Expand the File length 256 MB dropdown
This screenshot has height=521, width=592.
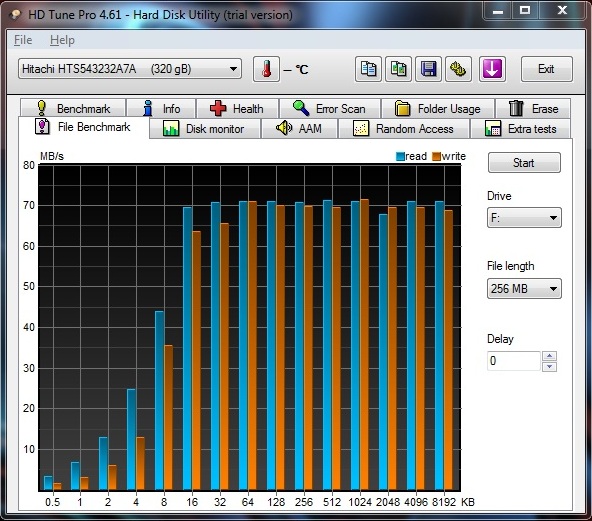pos(524,289)
